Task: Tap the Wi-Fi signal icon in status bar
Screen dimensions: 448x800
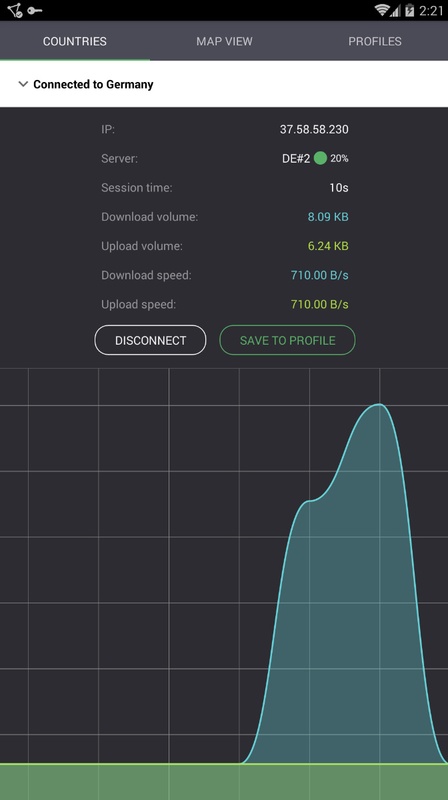Action: pos(382,10)
